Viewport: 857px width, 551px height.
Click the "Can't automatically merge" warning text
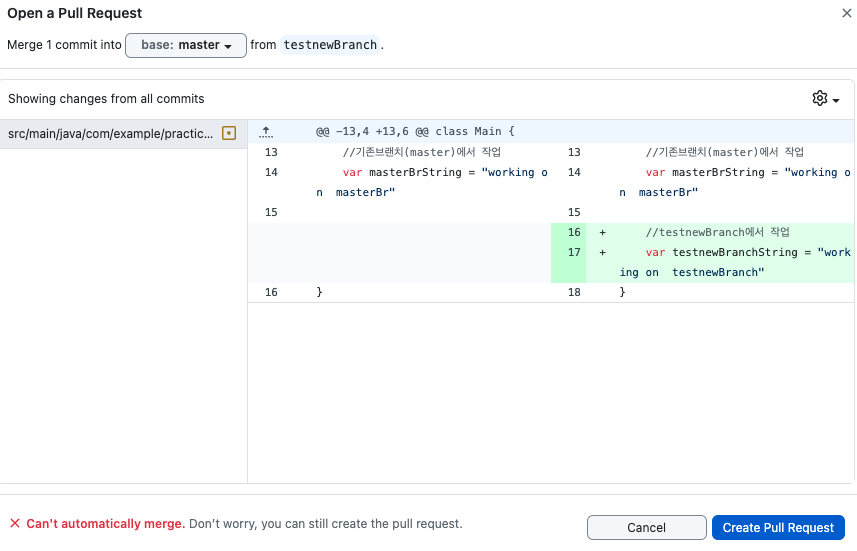point(105,523)
